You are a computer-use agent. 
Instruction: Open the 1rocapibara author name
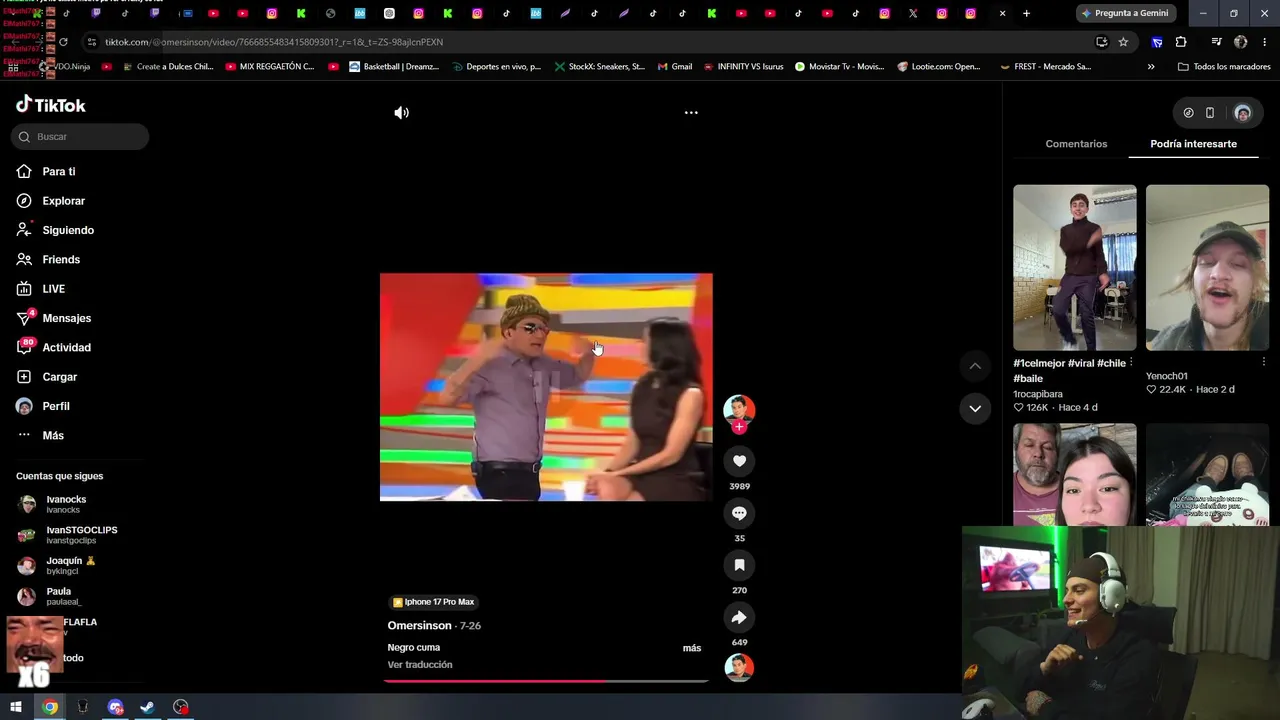point(1038,394)
